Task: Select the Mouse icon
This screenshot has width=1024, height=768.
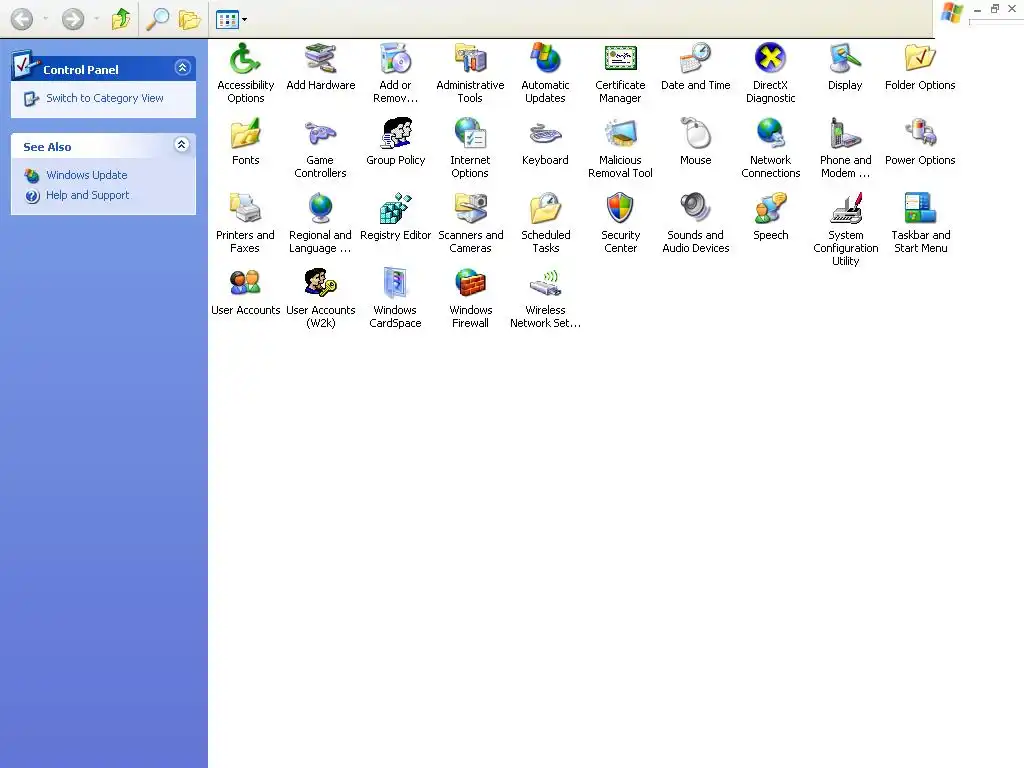Action: [x=696, y=134]
